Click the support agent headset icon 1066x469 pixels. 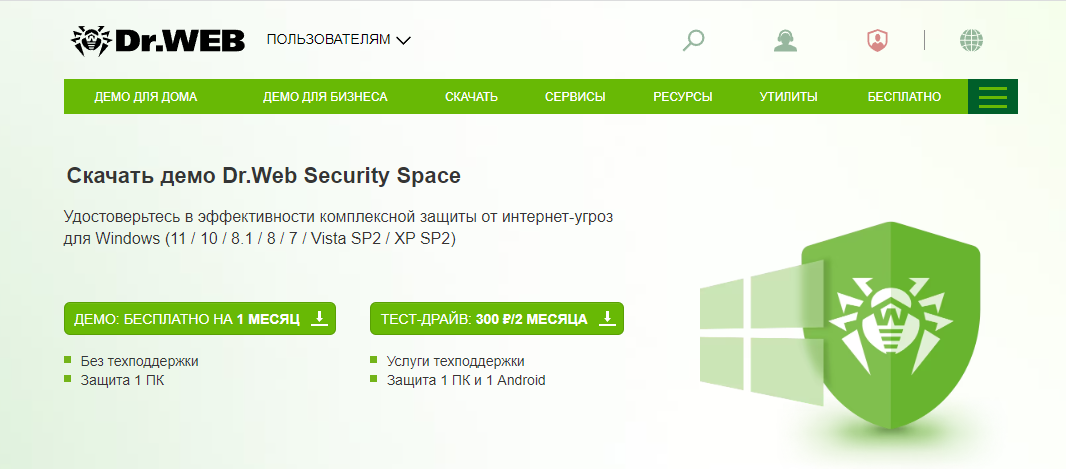[x=785, y=40]
